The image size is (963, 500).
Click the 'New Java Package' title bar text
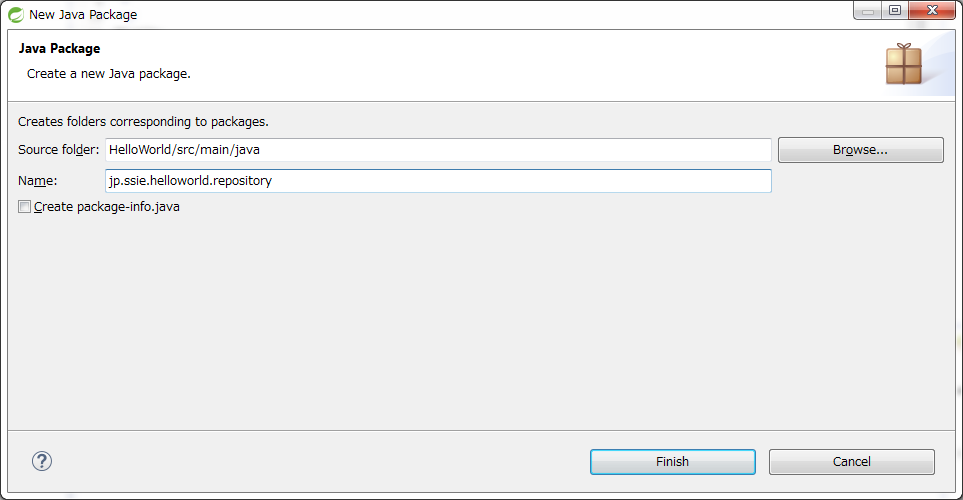click(x=83, y=15)
